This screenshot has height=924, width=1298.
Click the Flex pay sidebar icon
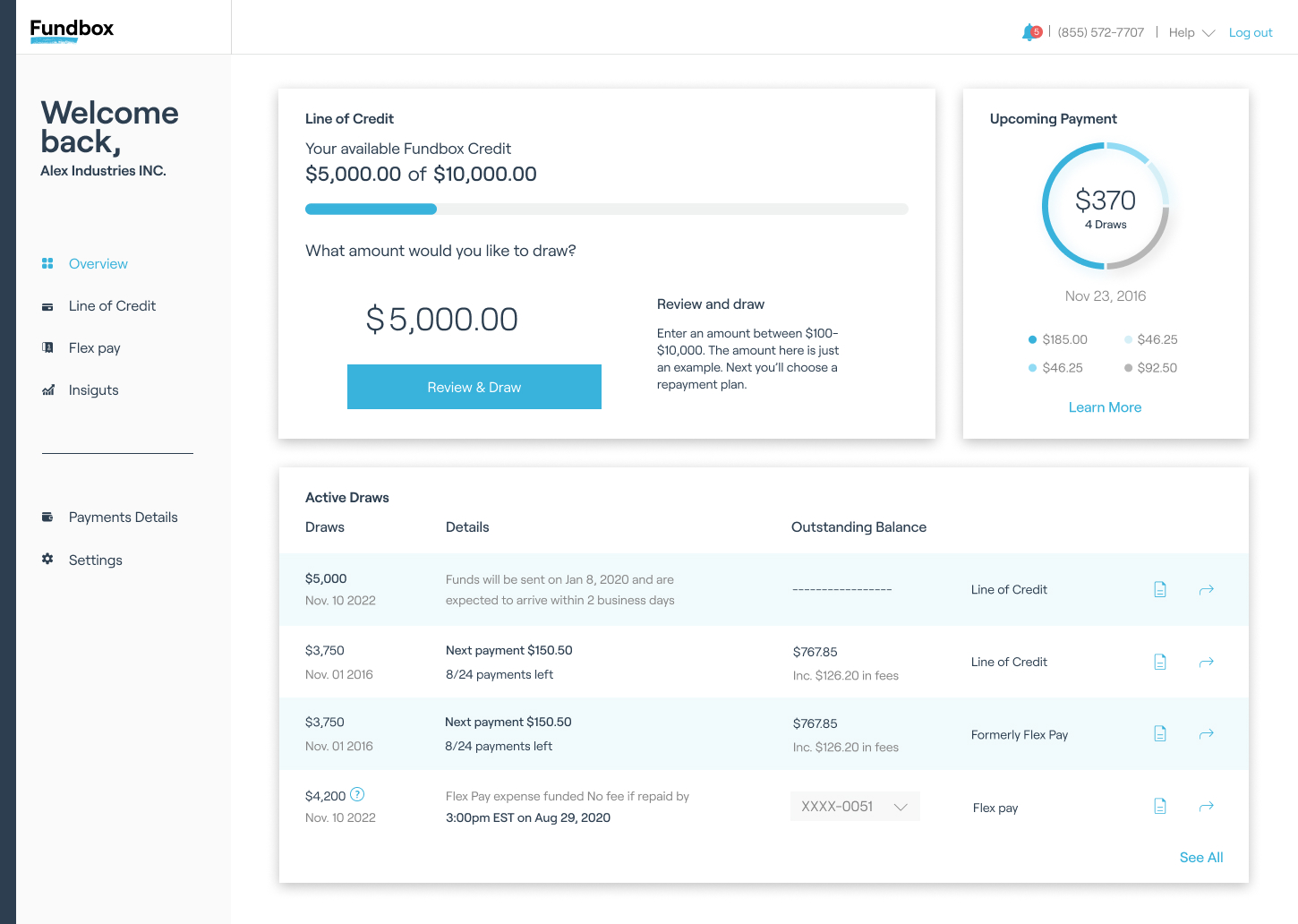[47, 347]
